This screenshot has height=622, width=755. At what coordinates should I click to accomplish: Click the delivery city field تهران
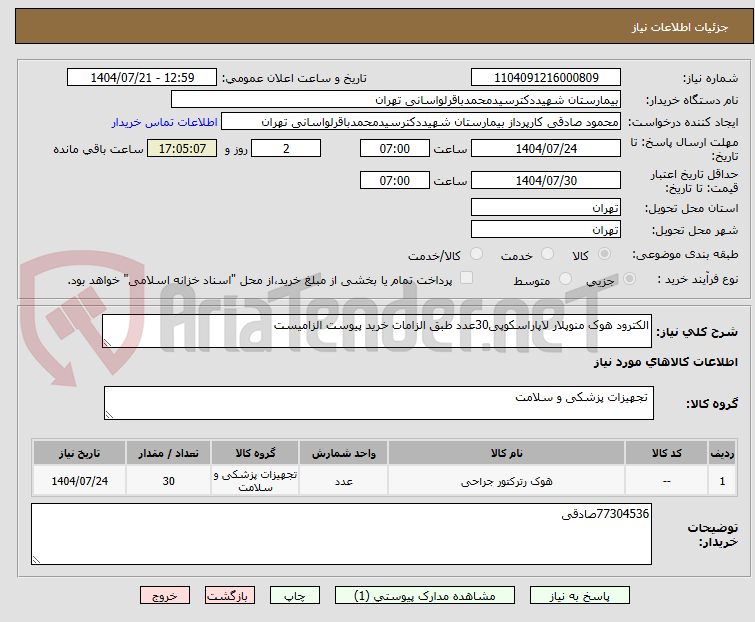click(x=546, y=230)
